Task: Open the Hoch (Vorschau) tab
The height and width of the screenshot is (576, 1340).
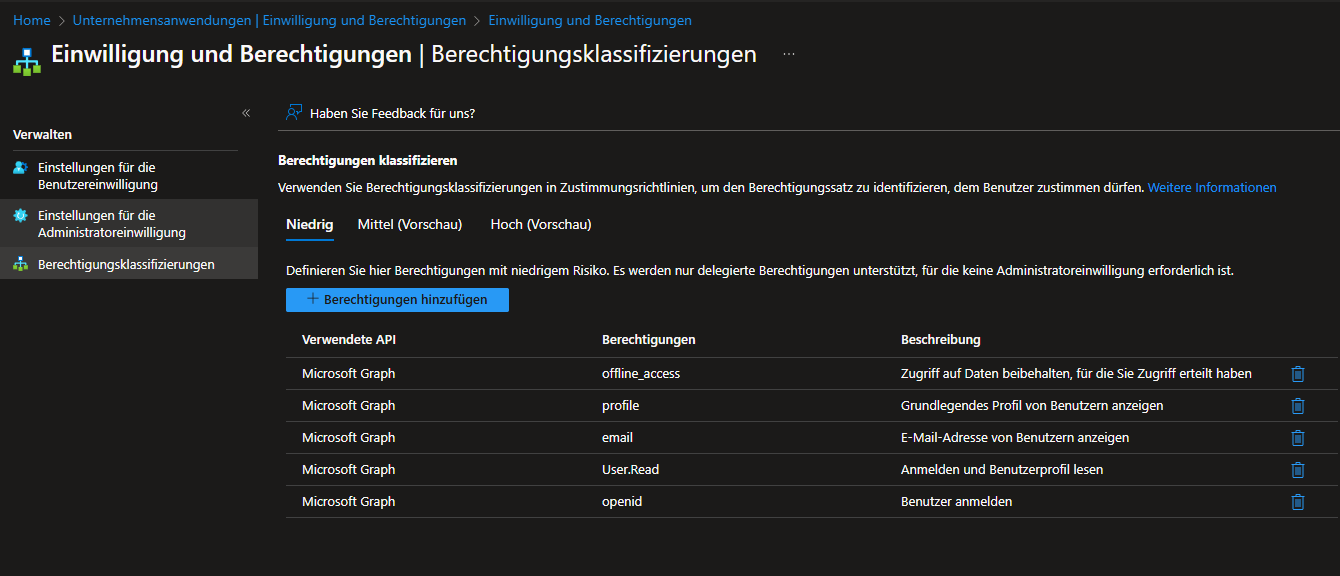Action: click(541, 225)
